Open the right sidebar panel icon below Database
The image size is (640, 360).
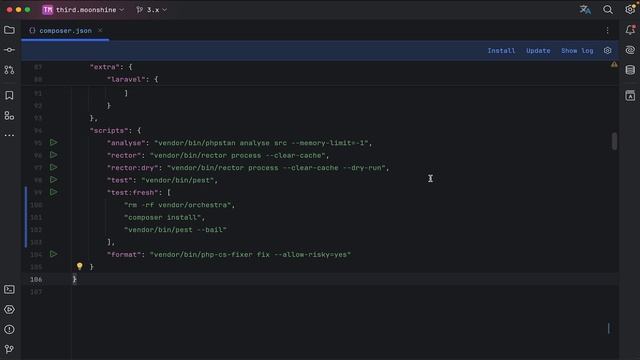click(x=630, y=95)
